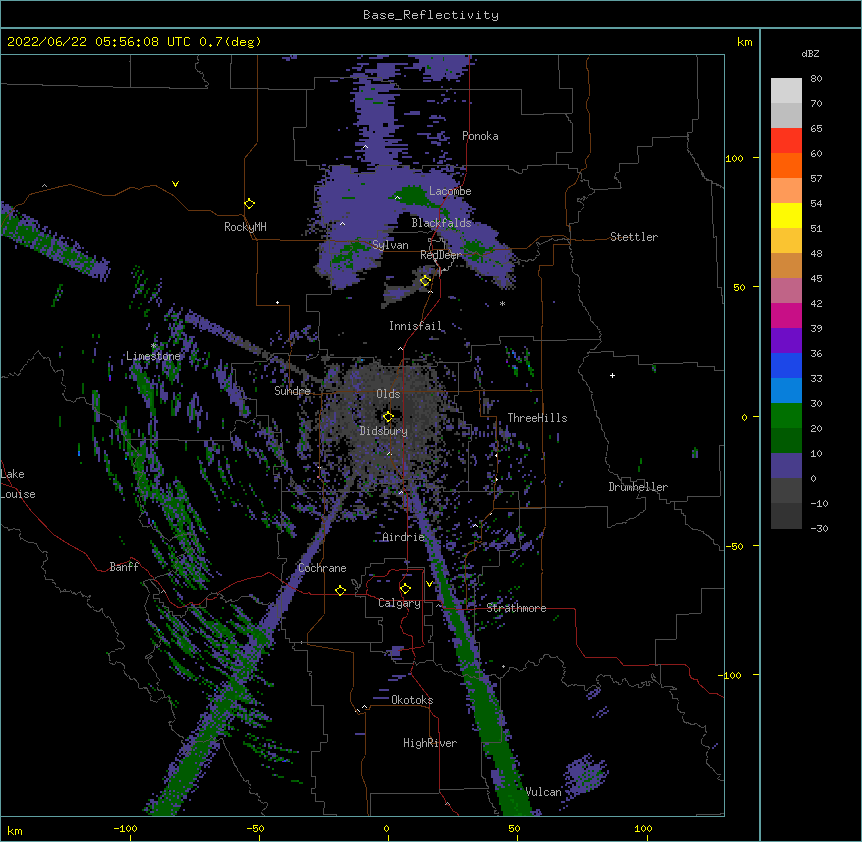Select the yellow diamond marker above Calgary label

point(405,589)
